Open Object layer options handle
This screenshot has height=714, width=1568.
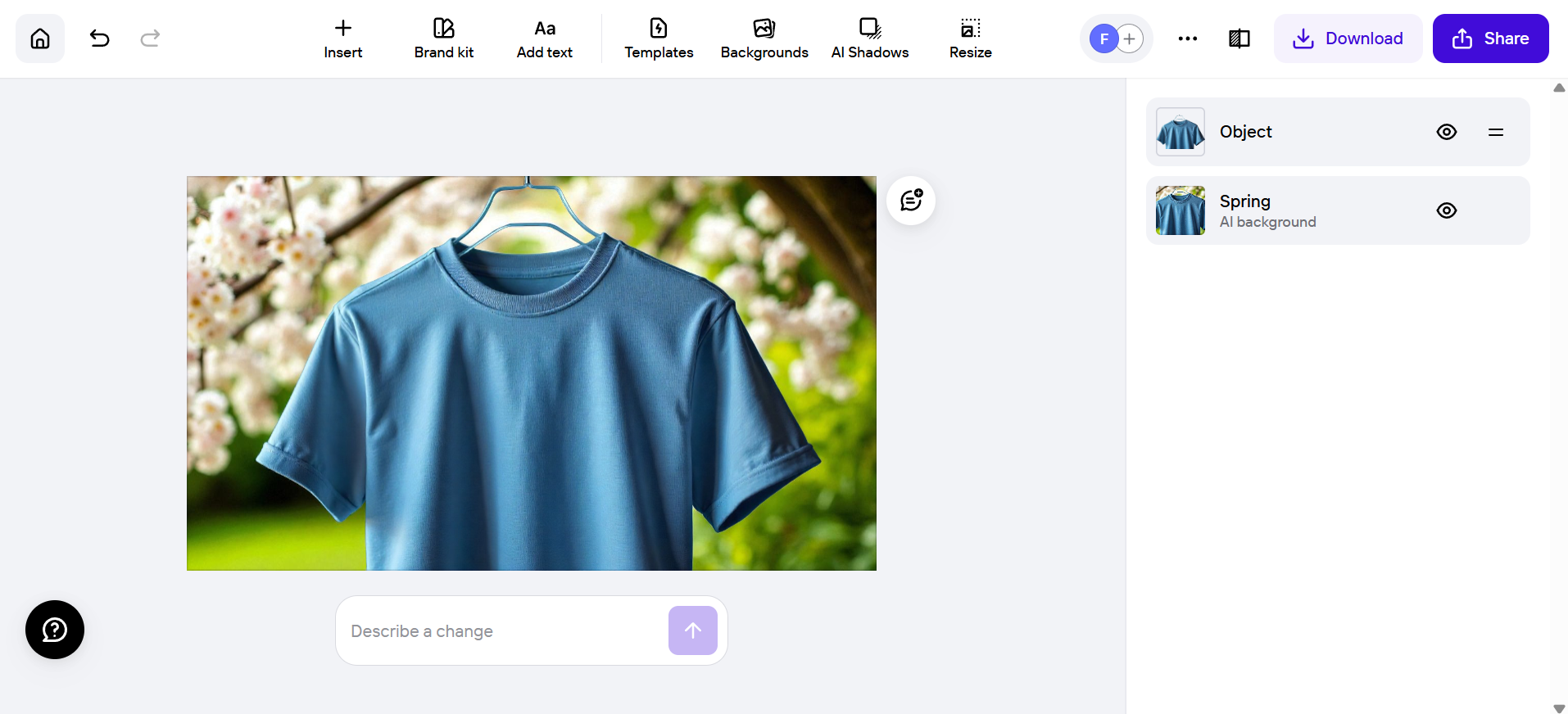[x=1495, y=132]
